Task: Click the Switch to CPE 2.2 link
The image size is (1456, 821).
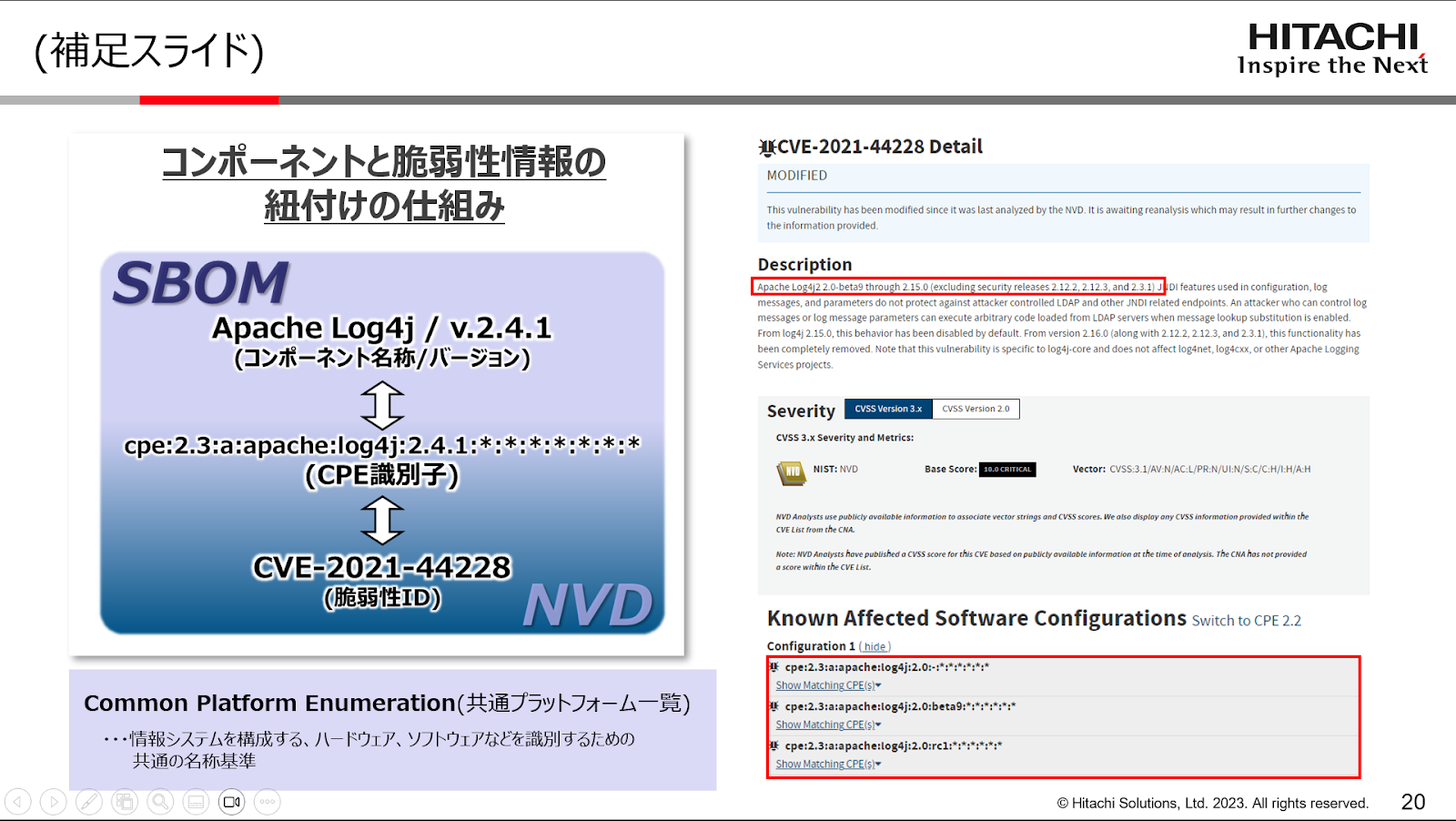Action: pyautogui.click(x=1246, y=621)
